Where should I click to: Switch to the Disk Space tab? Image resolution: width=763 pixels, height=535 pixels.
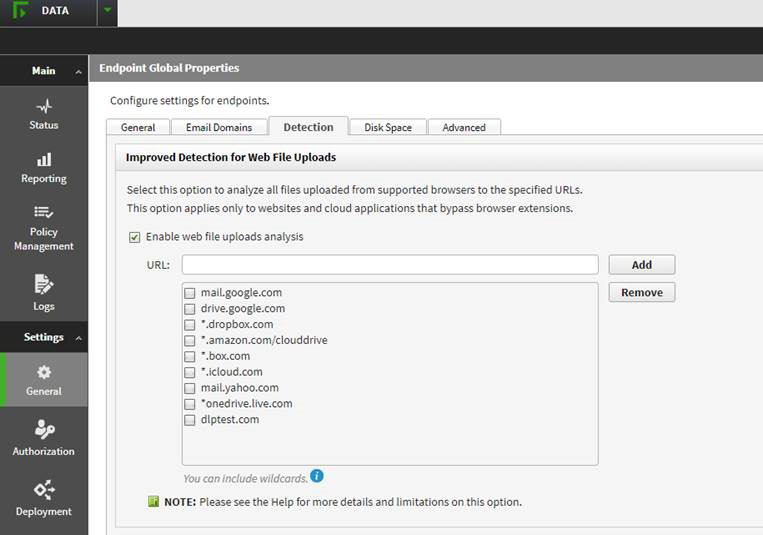[387, 127]
